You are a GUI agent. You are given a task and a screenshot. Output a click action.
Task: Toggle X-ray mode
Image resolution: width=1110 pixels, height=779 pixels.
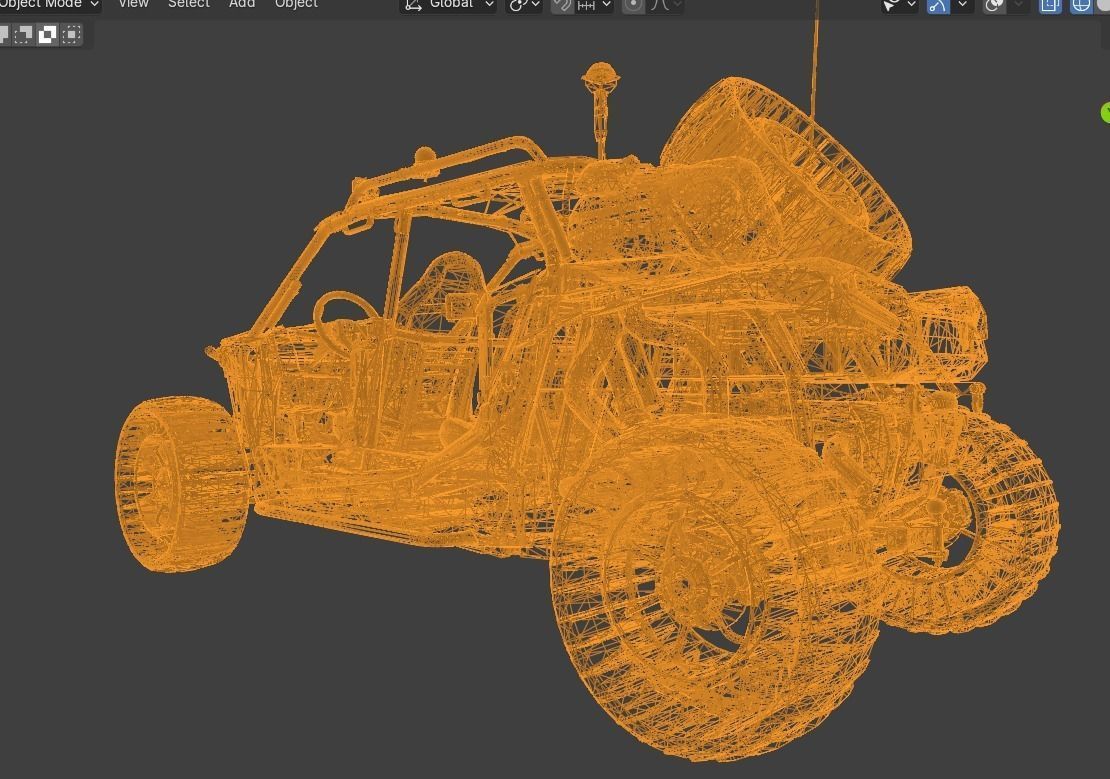click(1050, 6)
